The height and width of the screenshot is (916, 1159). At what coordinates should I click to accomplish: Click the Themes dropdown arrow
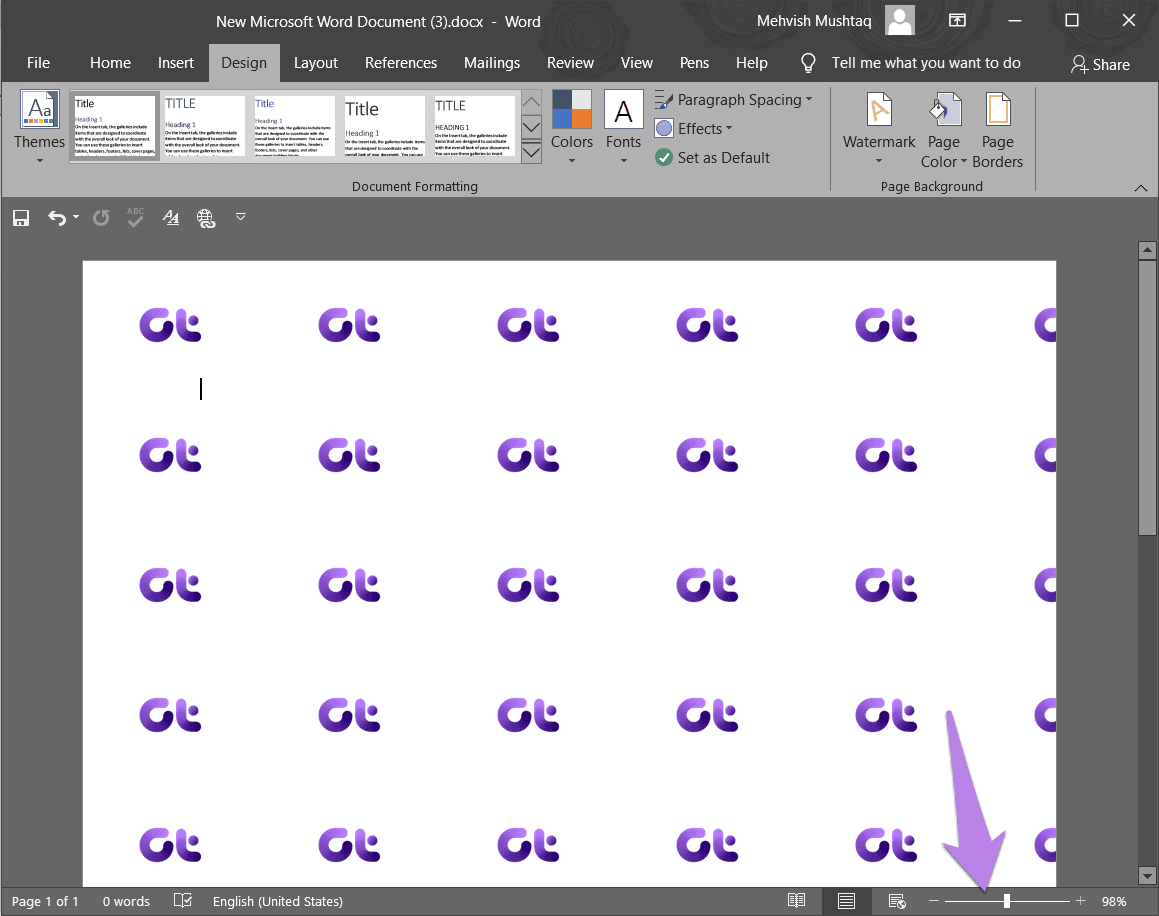pos(39,160)
